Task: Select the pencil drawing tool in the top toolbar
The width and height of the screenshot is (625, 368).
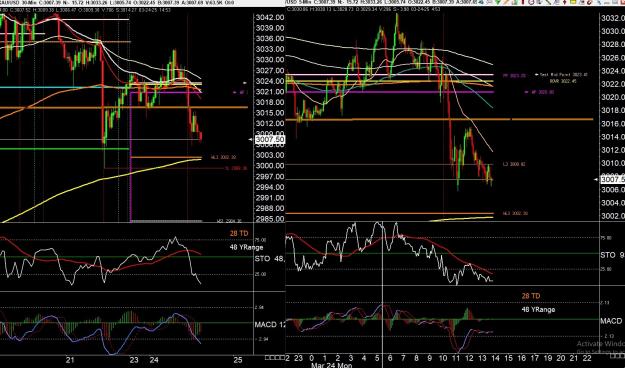Action: [506, 2]
